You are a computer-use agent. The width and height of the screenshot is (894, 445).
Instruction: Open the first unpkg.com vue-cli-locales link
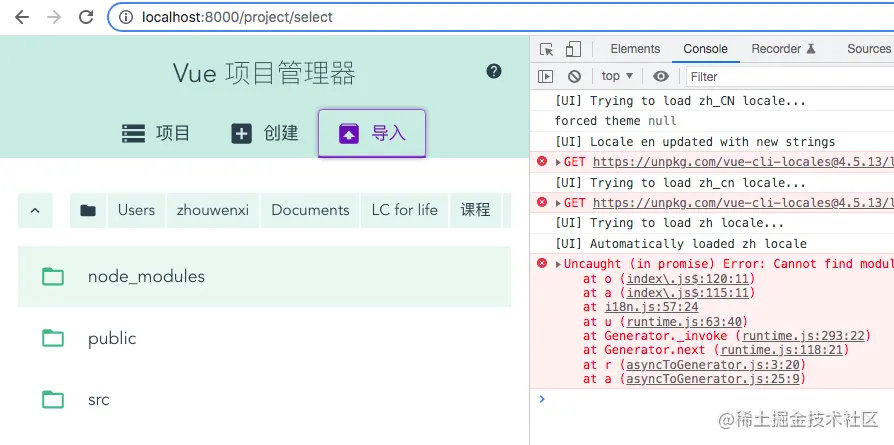[743, 162]
